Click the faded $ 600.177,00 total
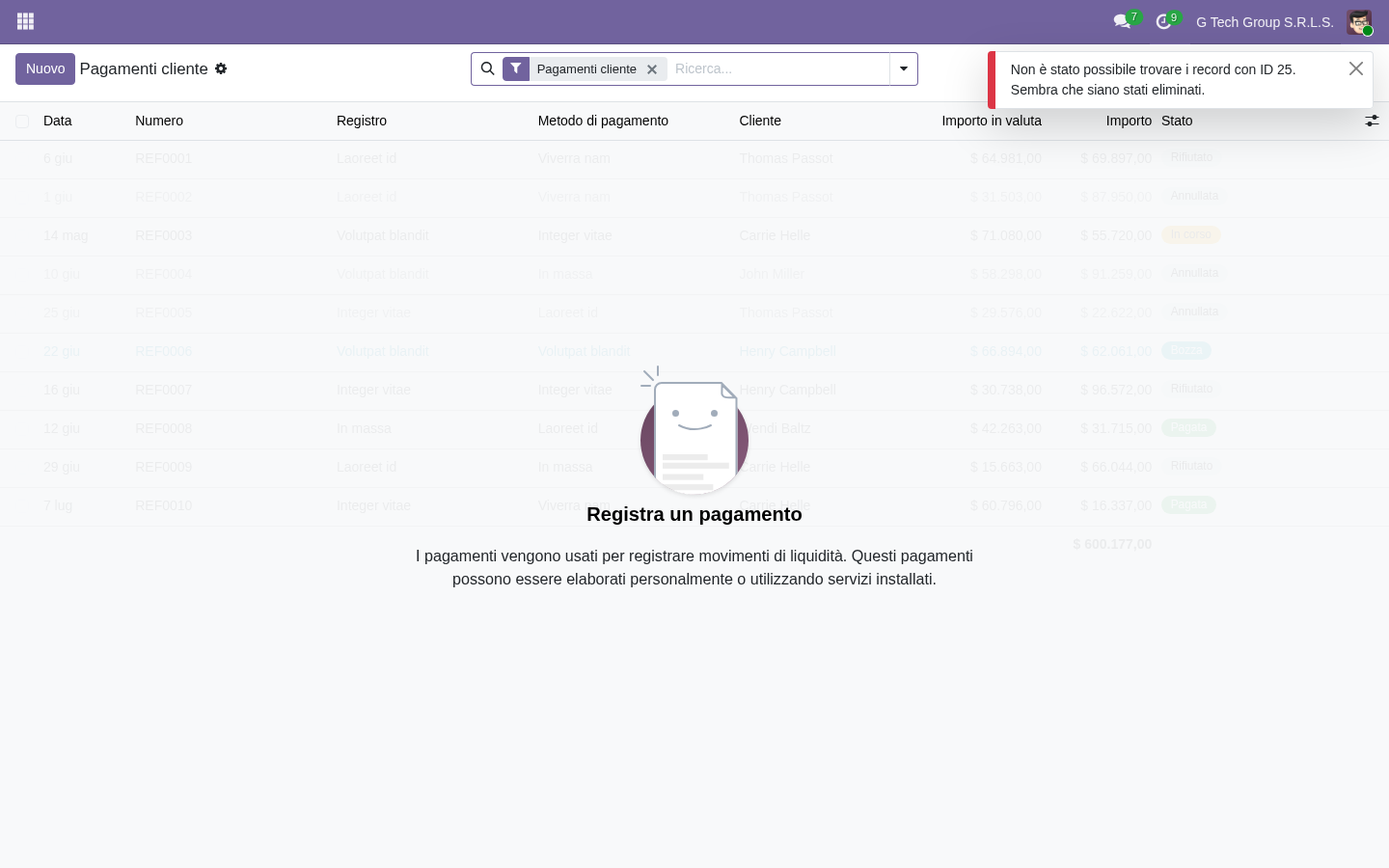Viewport: 1389px width, 868px height. (1112, 544)
